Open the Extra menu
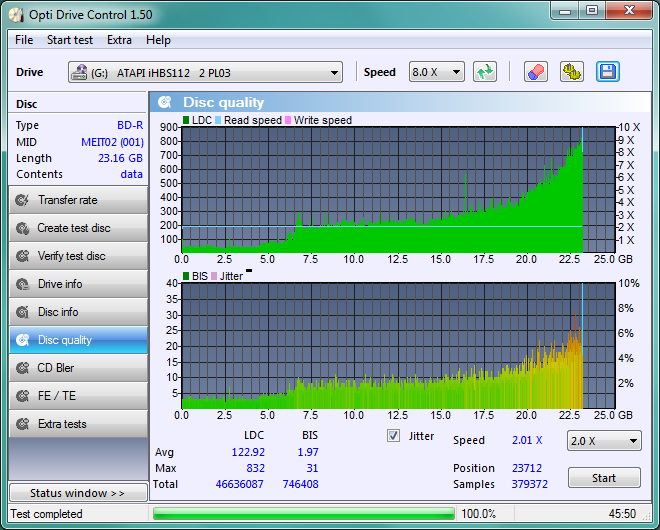660x530 pixels. coord(119,40)
